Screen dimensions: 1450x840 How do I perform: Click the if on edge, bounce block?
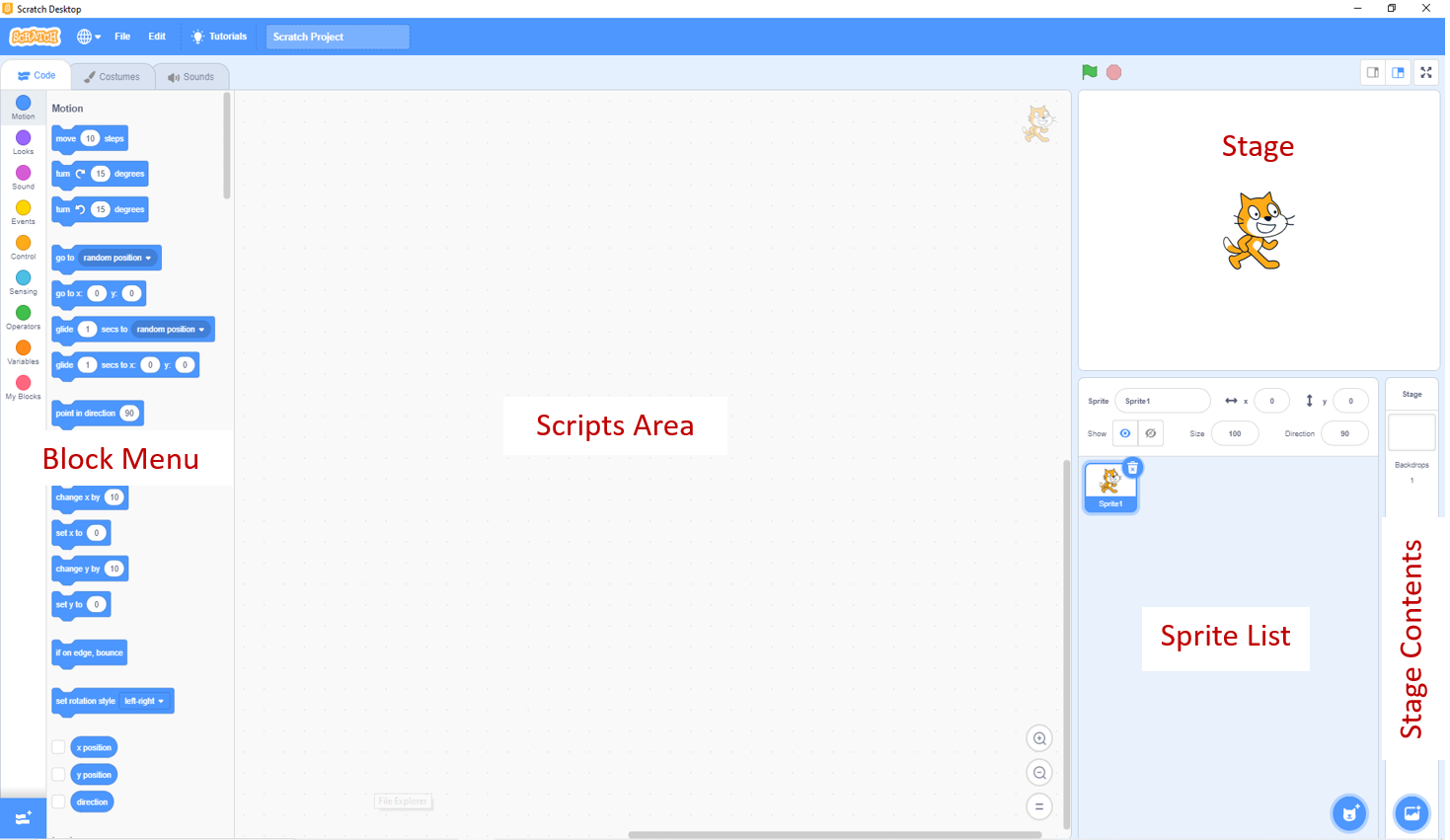tap(89, 653)
